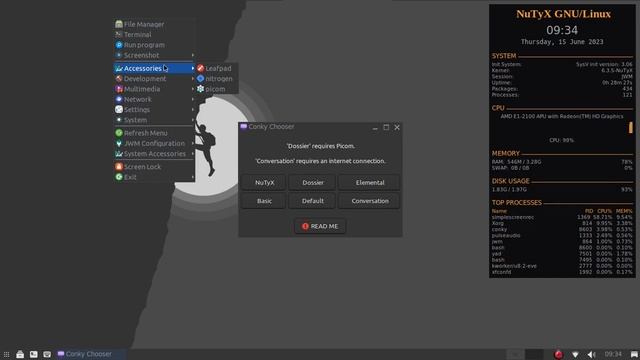Click the taskbar file manager launcher
Screen dimensions: 640x360
click(20, 354)
